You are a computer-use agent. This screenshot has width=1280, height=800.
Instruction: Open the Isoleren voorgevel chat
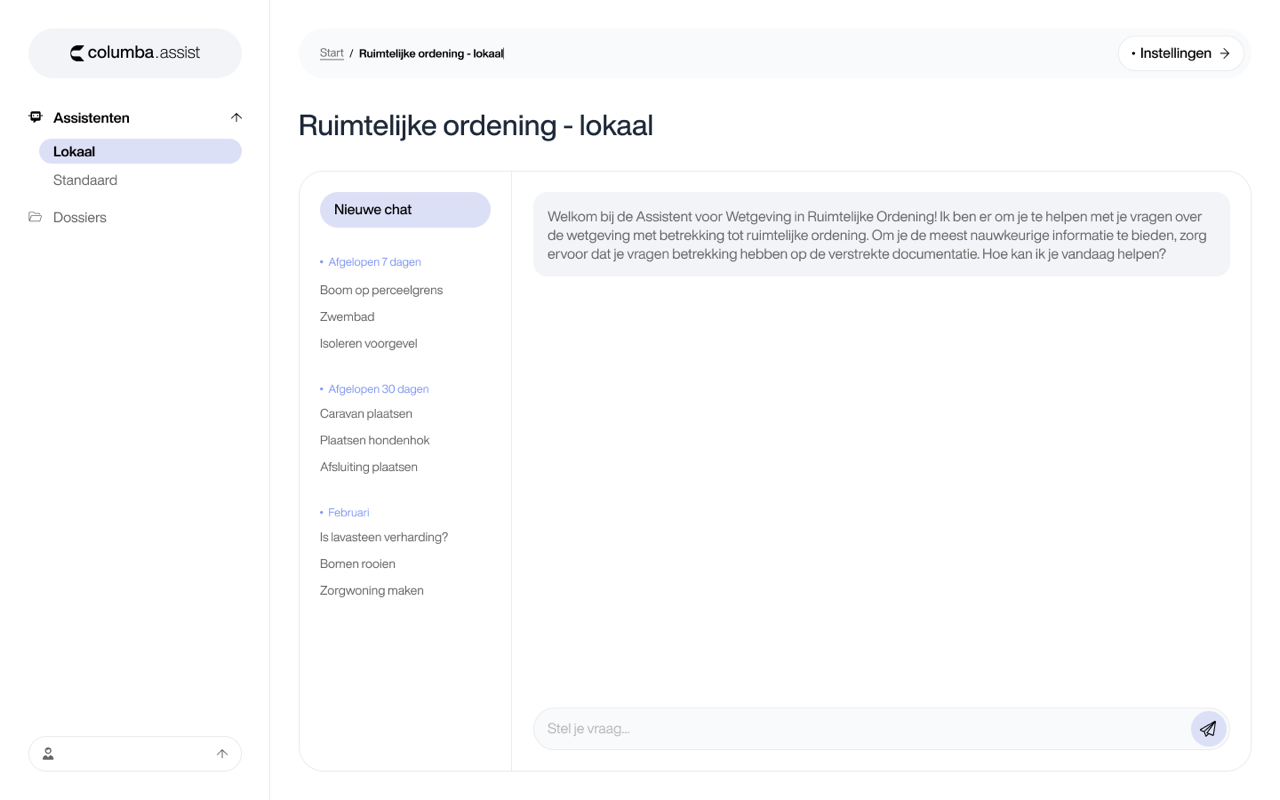click(x=368, y=343)
